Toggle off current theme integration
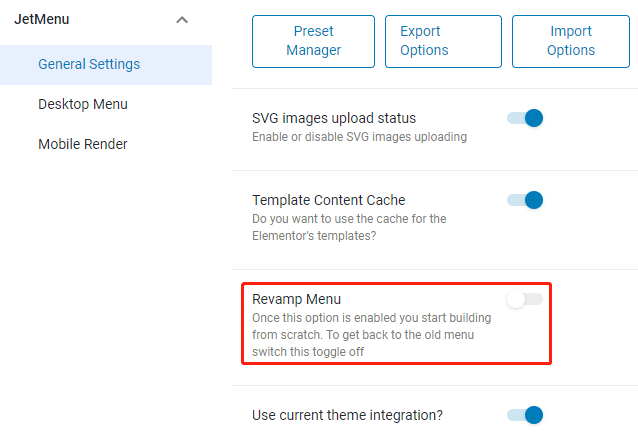This screenshot has width=638, height=435. (x=525, y=414)
